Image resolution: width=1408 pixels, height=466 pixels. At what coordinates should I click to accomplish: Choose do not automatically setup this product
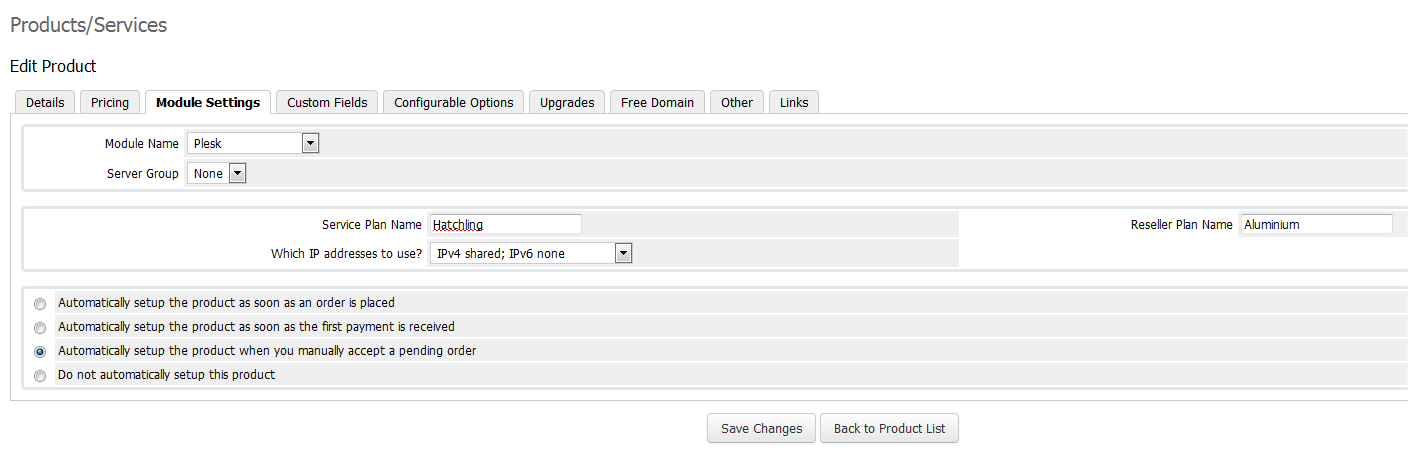point(40,376)
